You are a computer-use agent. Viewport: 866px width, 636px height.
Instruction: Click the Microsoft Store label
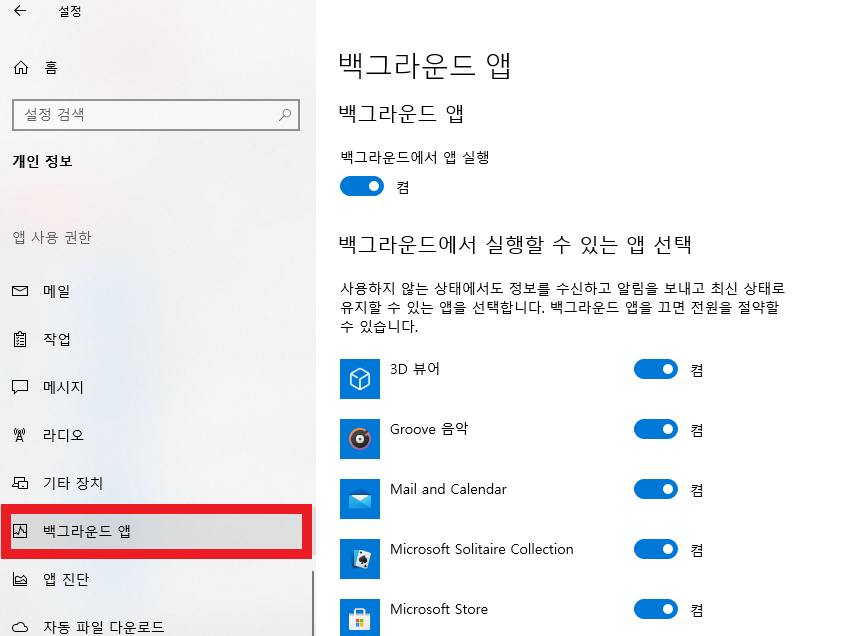[x=439, y=609]
